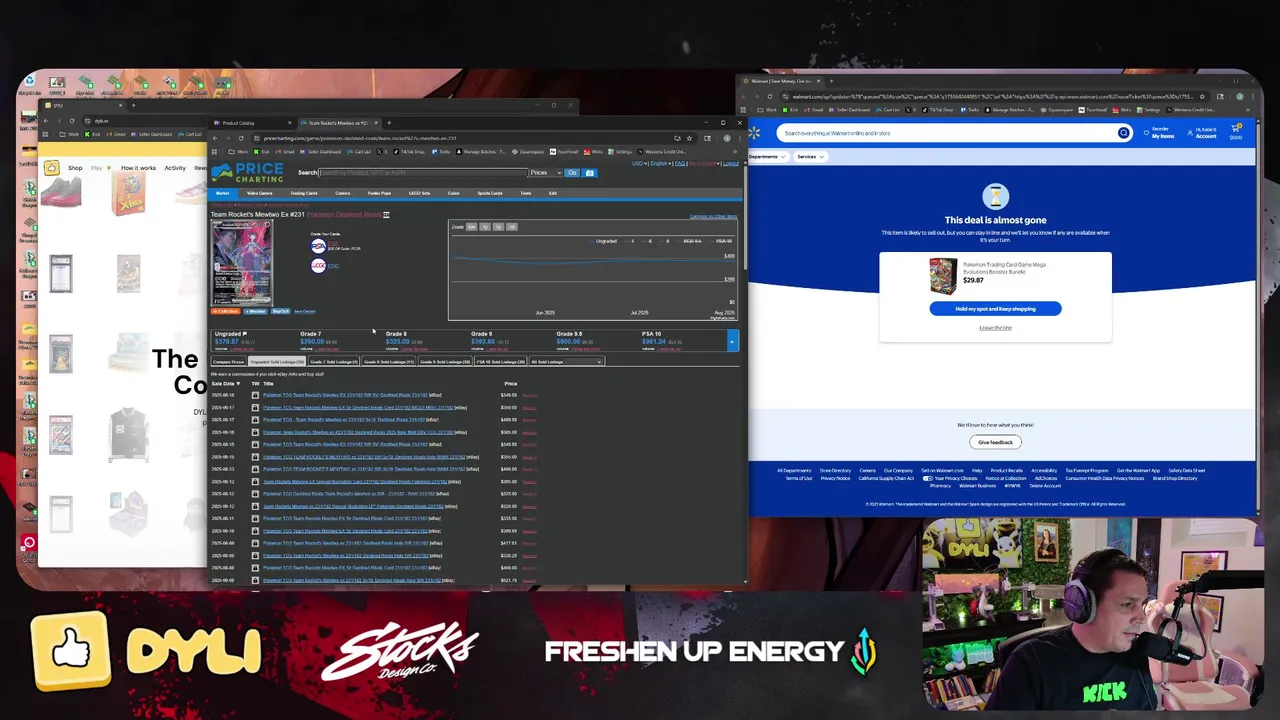Viewport: 1280px width, 720px height.
Task: Open the Walmart Account person icon
Action: pos(1190,133)
